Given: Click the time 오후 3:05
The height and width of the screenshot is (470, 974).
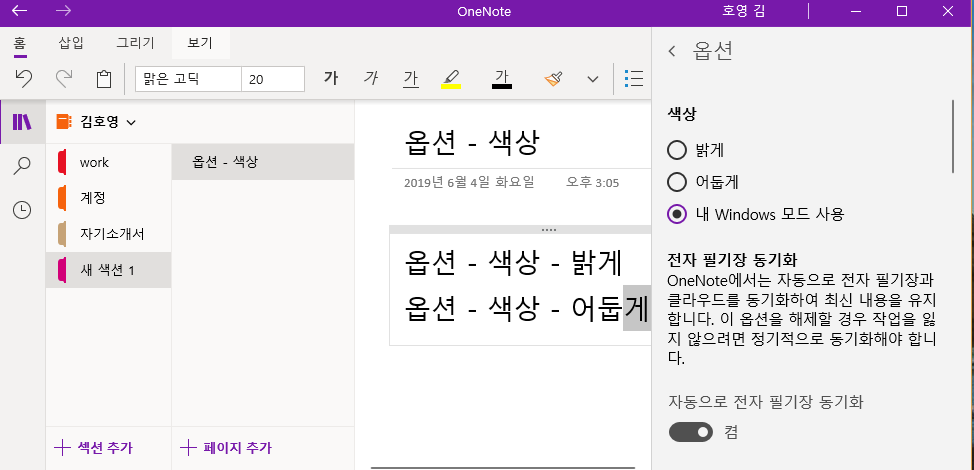Looking at the screenshot, I should (592, 183).
